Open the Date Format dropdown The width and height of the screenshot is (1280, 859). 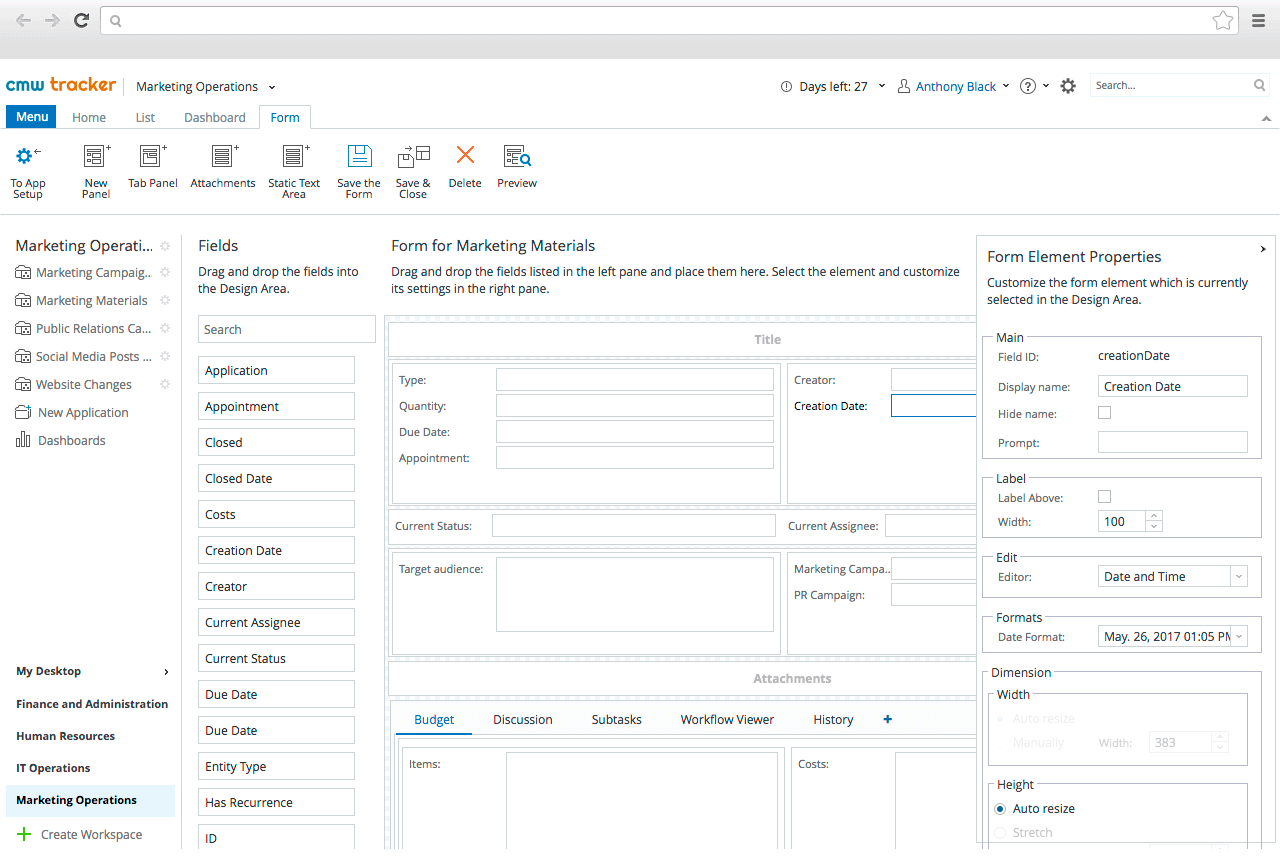point(1238,636)
